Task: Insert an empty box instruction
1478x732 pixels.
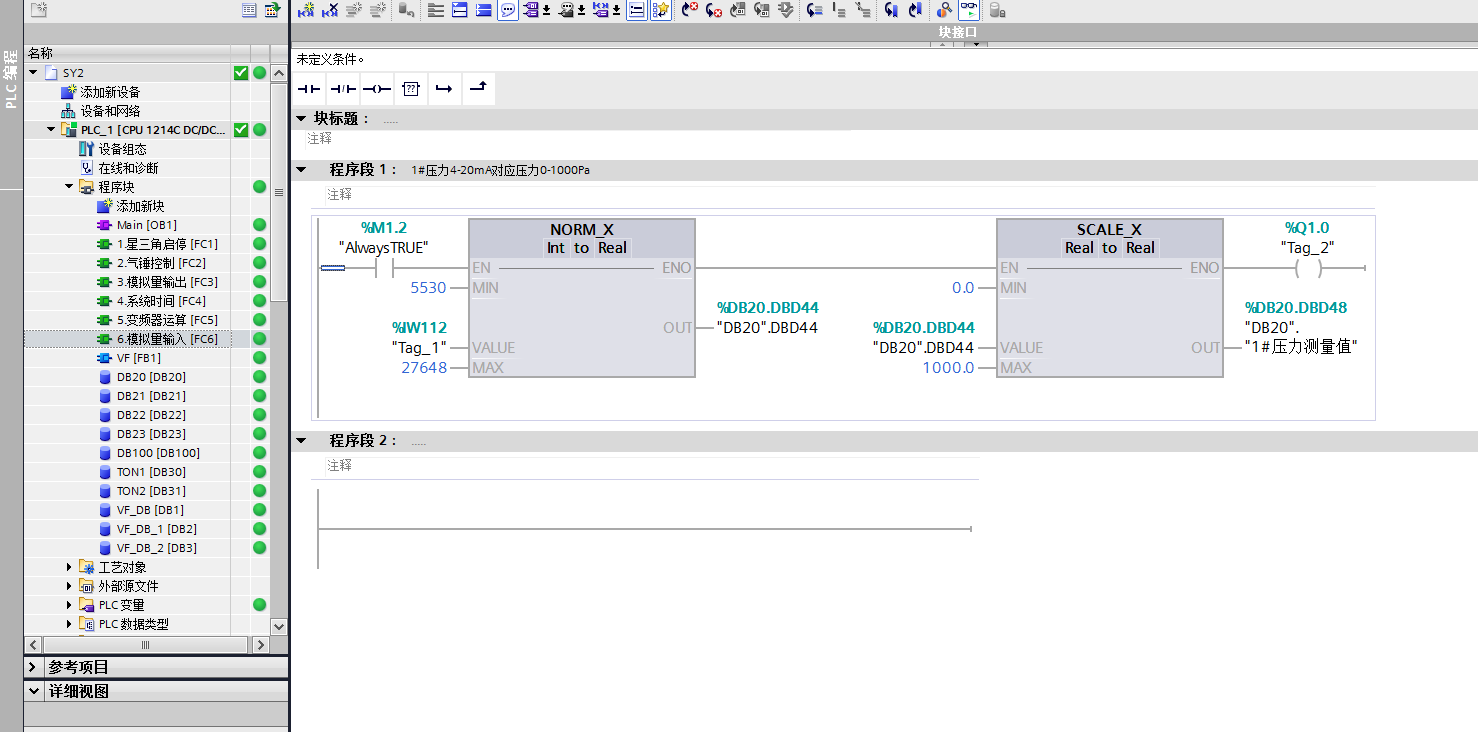Action: (x=411, y=89)
